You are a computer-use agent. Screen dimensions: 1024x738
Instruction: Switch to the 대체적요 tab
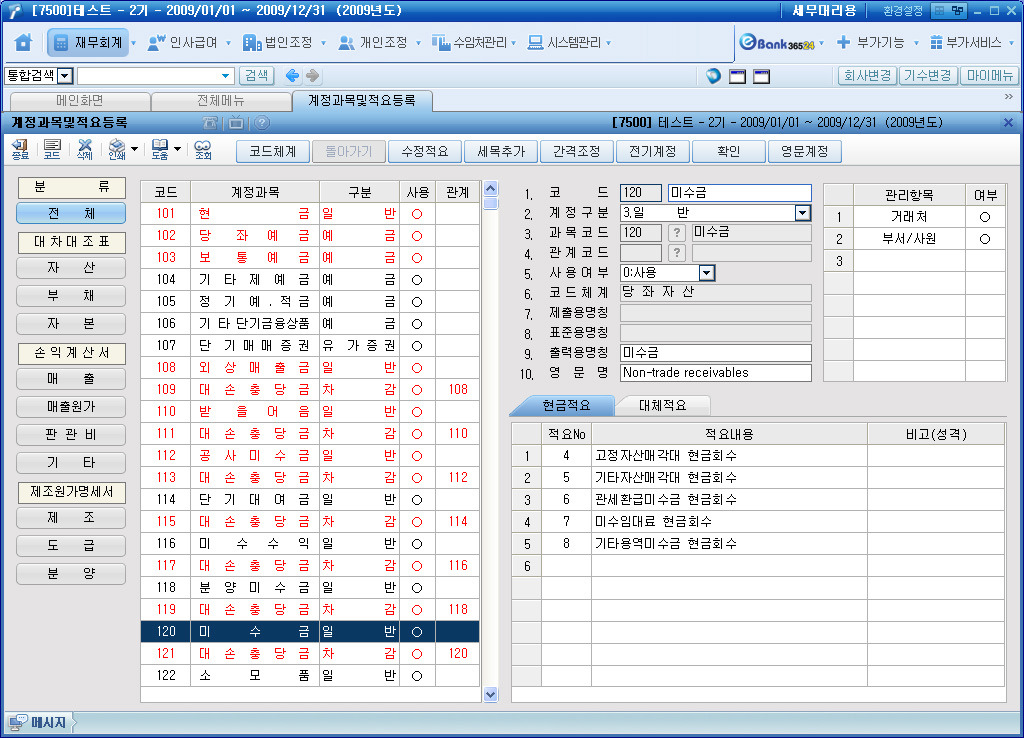coord(661,405)
